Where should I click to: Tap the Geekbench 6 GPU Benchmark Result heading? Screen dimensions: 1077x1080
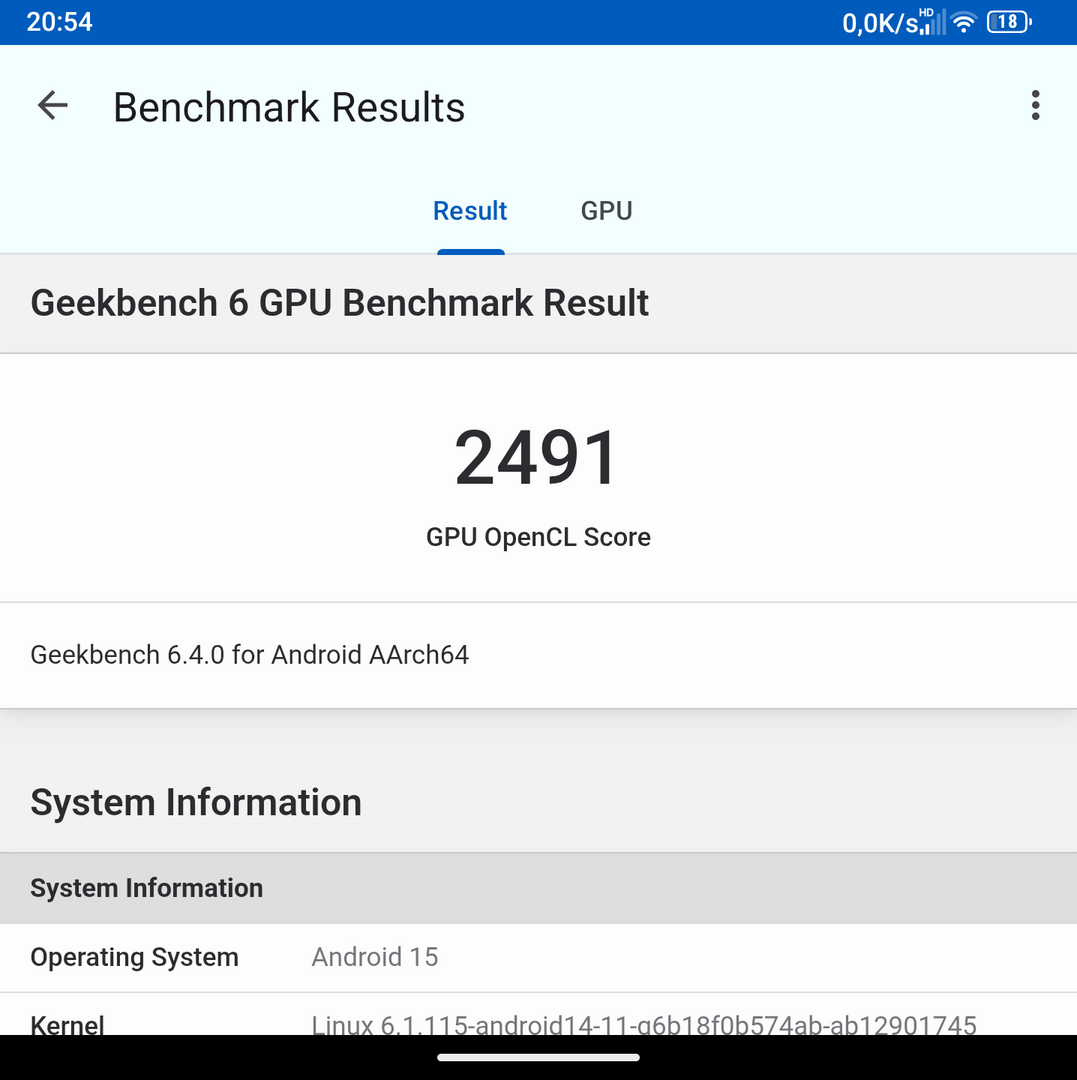(x=340, y=303)
